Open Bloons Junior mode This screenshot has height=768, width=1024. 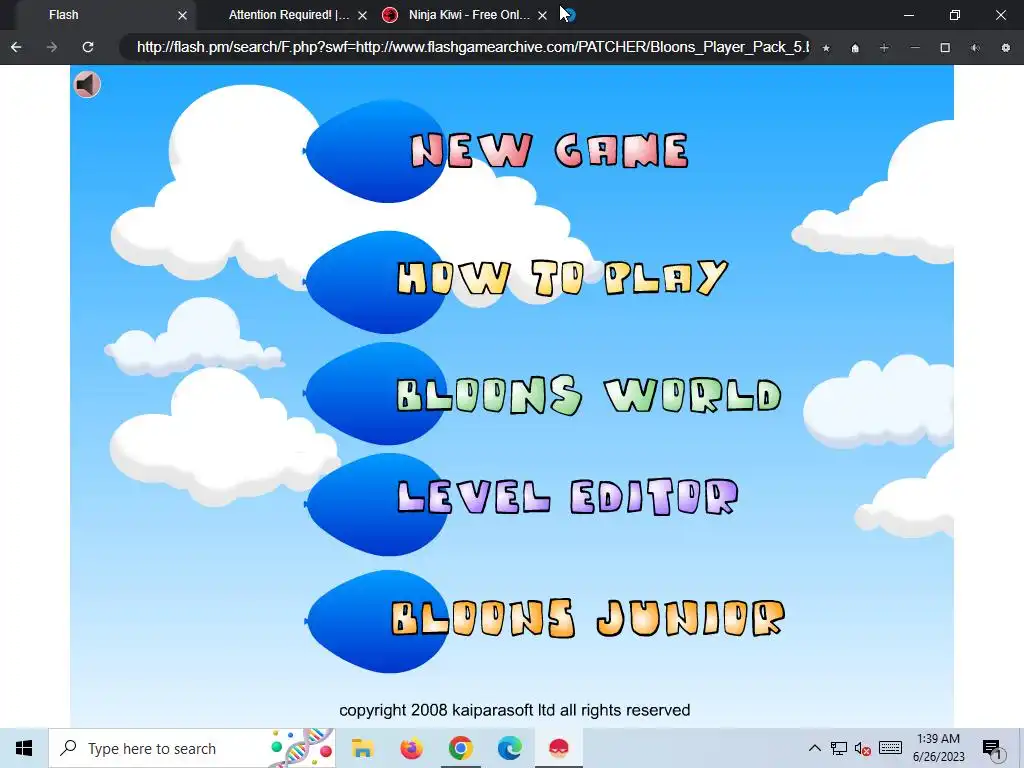click(588, 618)
